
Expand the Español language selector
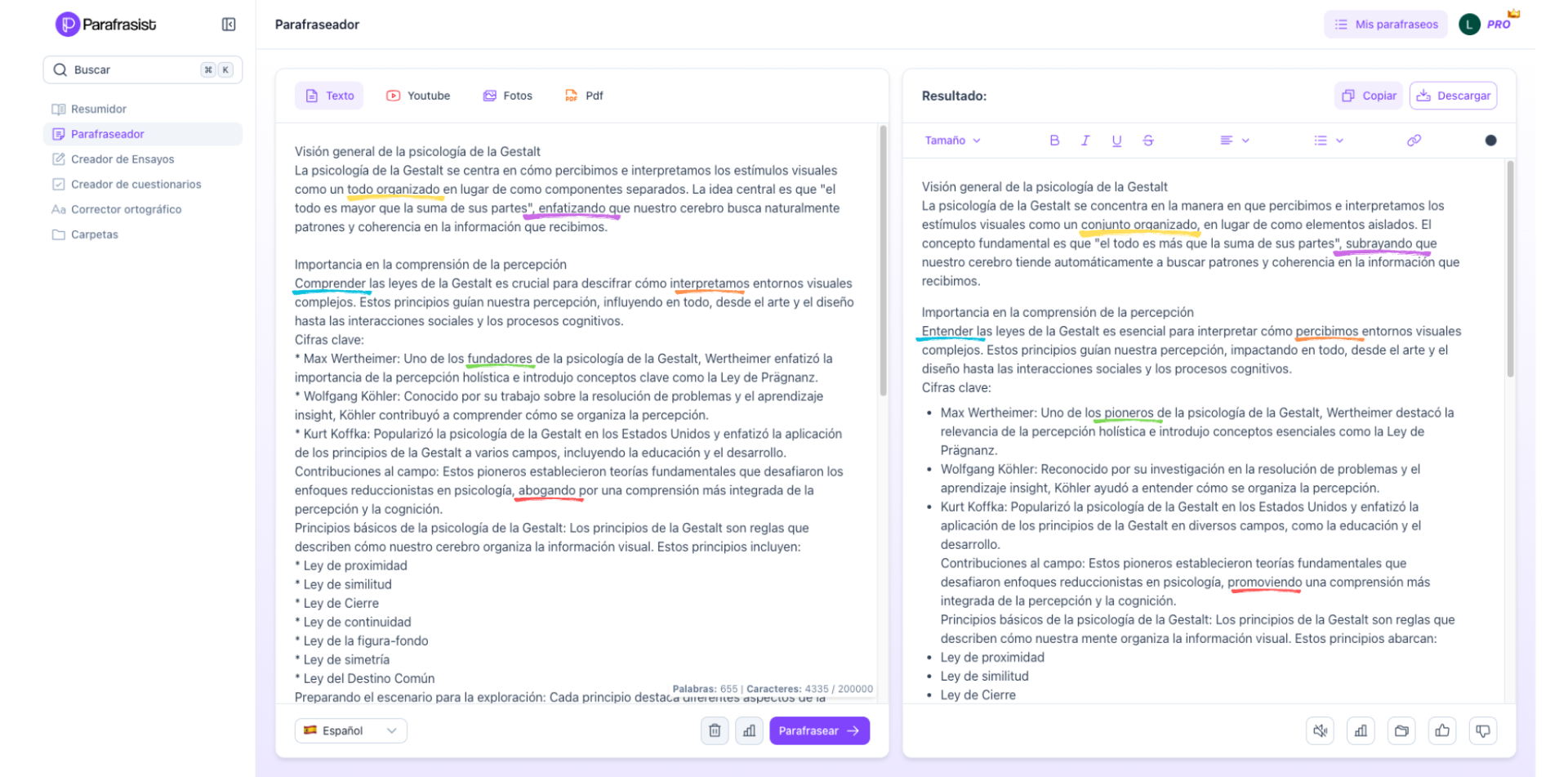[350, 730]
